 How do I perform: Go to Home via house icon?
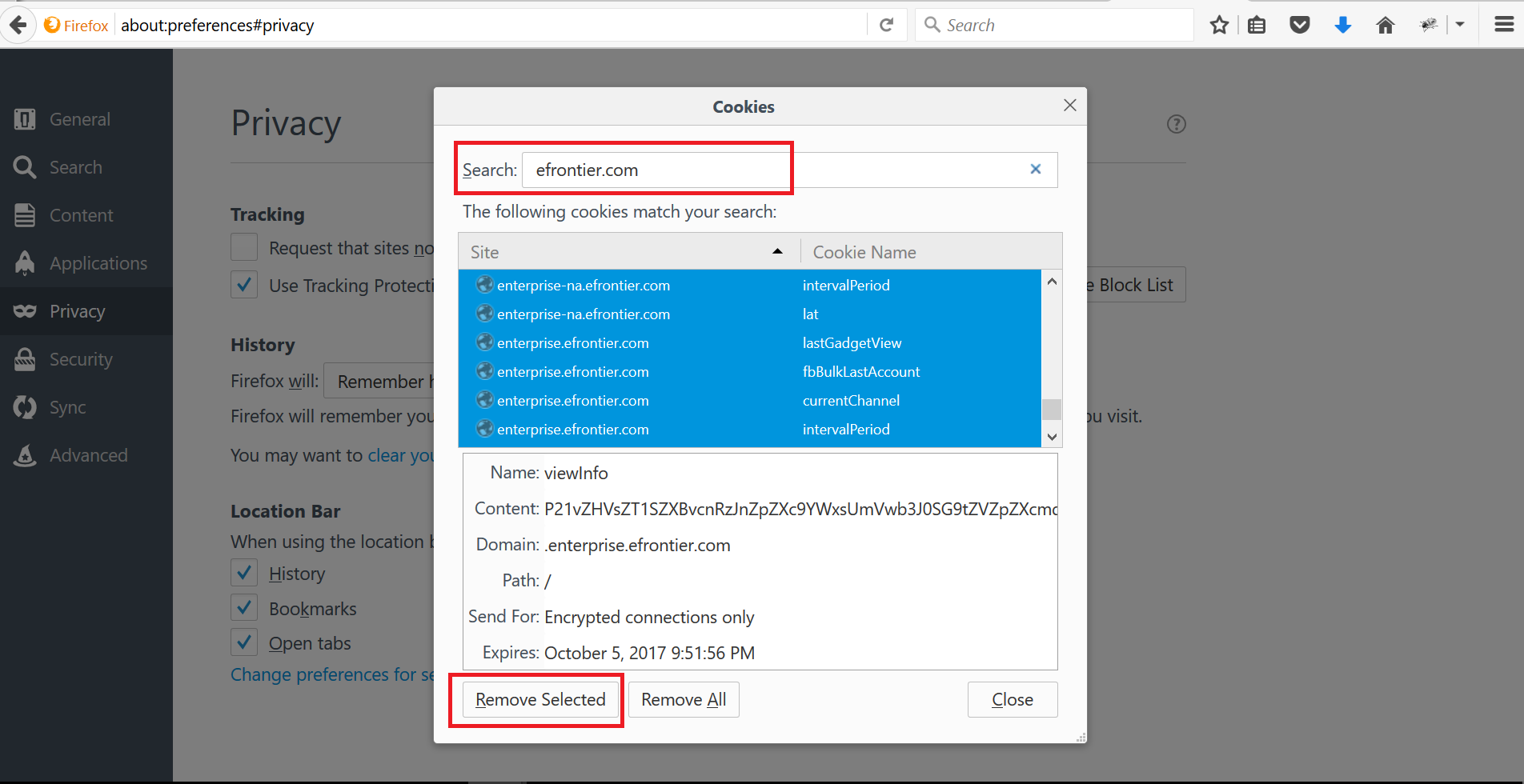(x=1385, y=26)
